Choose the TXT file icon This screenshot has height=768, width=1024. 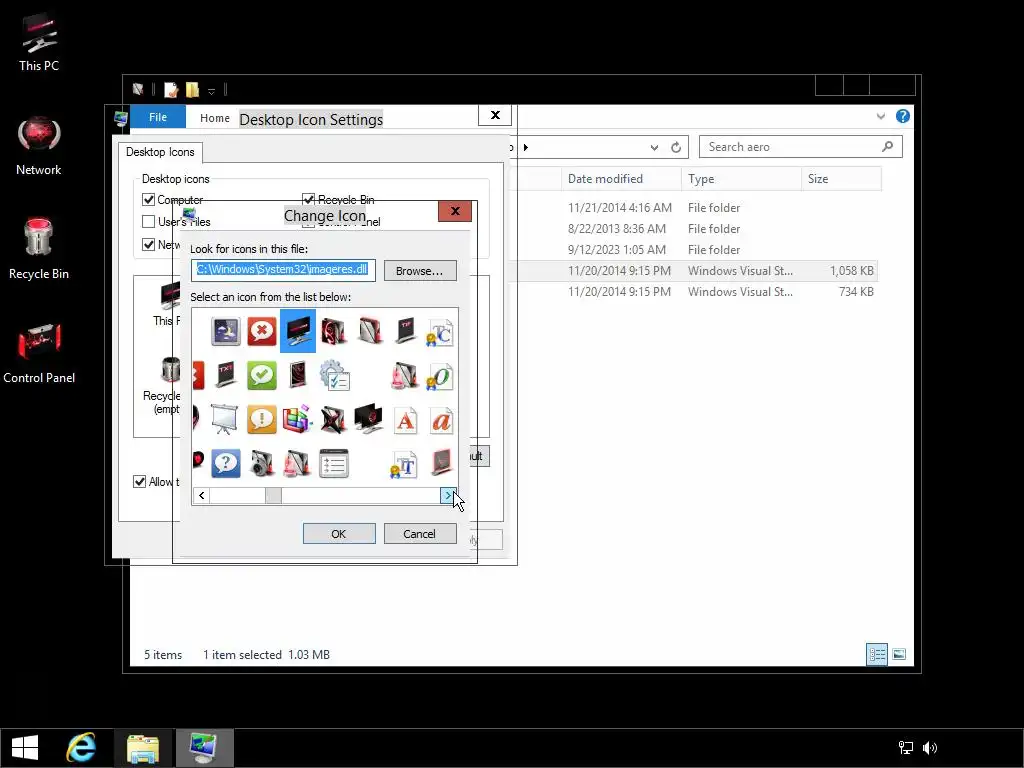coord(225,376)
